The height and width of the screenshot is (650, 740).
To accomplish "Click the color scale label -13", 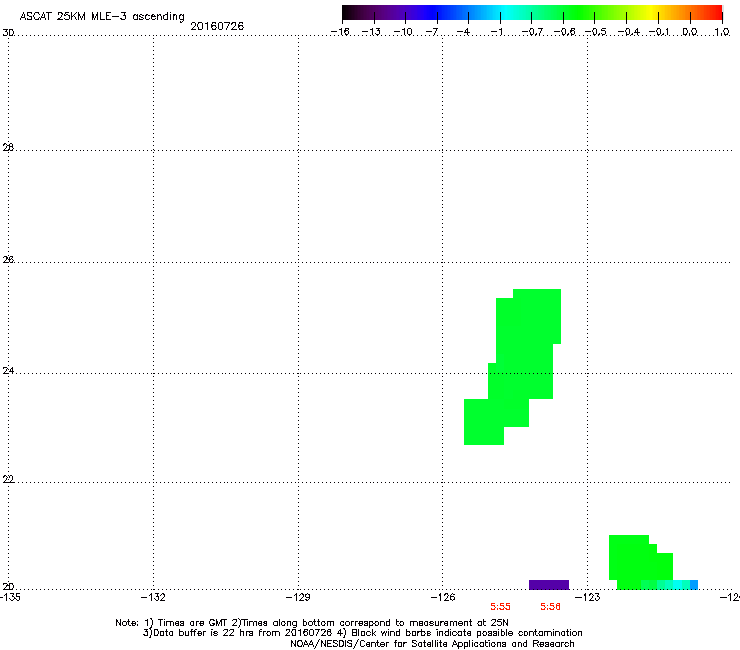I will click(x=371, y=32).
